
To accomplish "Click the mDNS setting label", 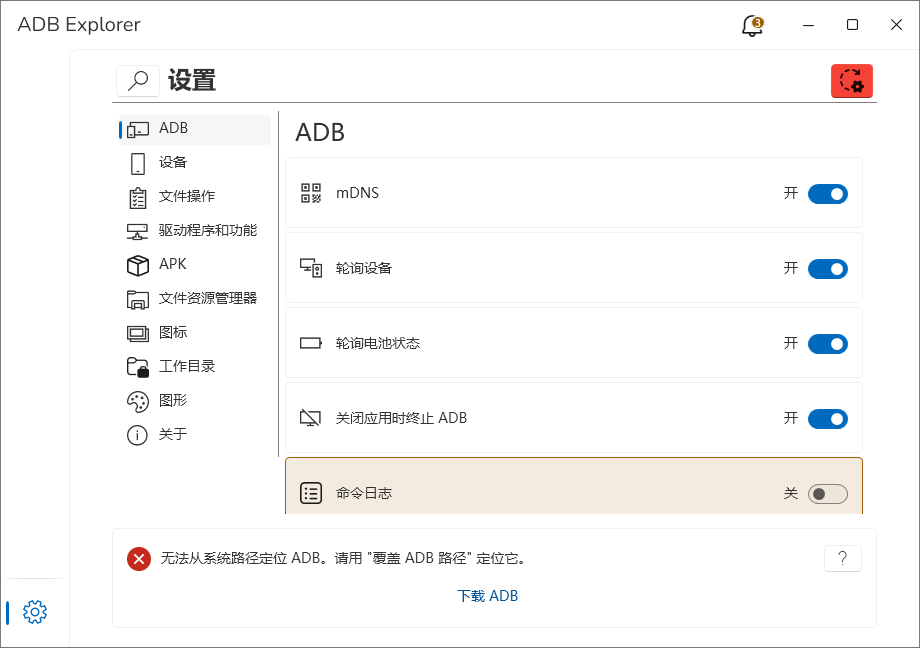I will [x=357, y=193].
